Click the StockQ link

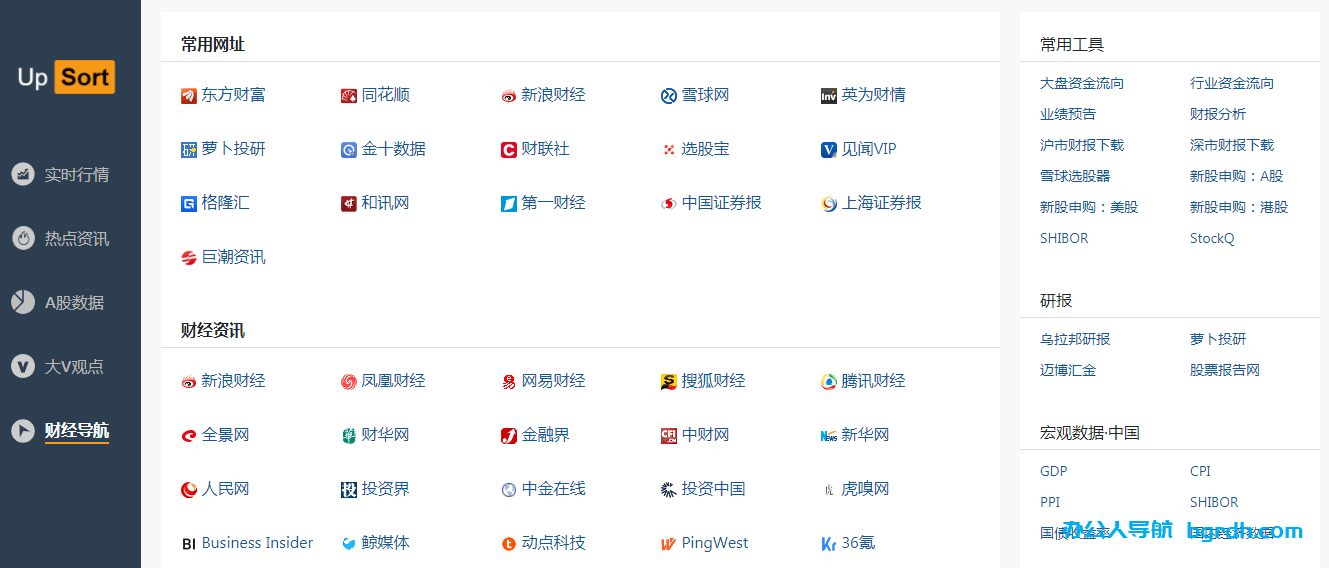click(x=1212, y=238)
